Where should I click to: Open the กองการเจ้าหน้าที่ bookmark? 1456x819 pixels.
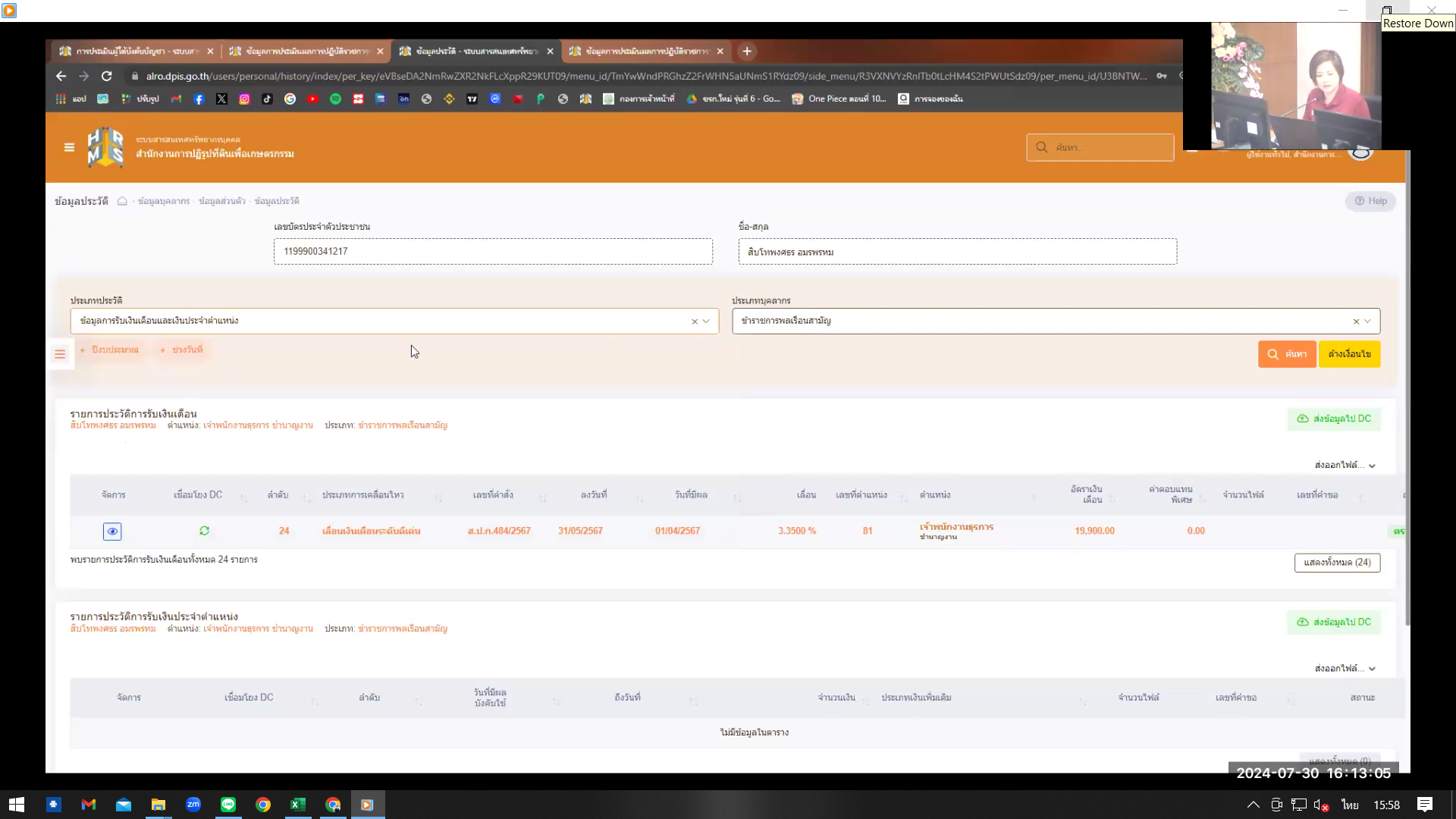coord(639,99)
